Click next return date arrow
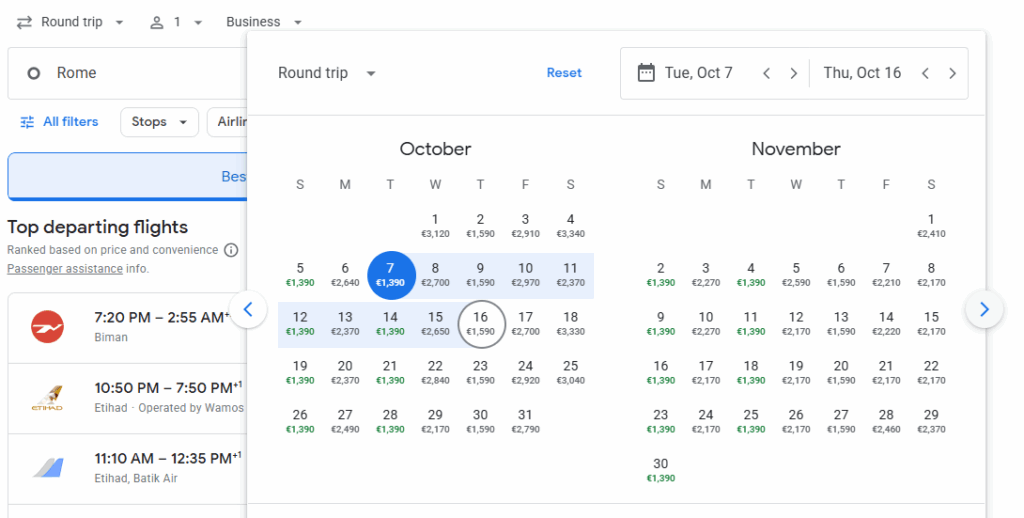 [952, 73]
